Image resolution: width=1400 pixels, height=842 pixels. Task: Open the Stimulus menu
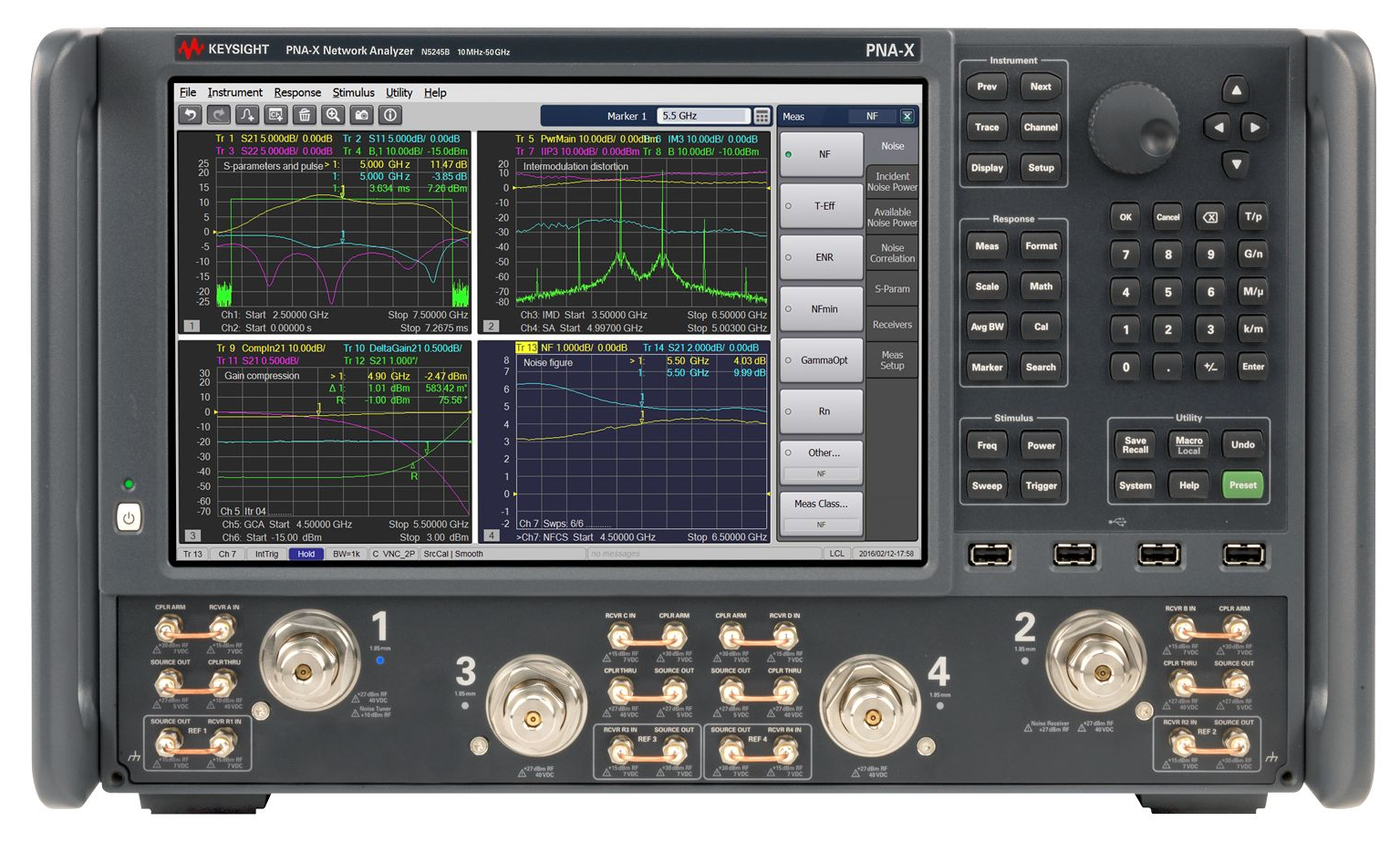point(353,92)
